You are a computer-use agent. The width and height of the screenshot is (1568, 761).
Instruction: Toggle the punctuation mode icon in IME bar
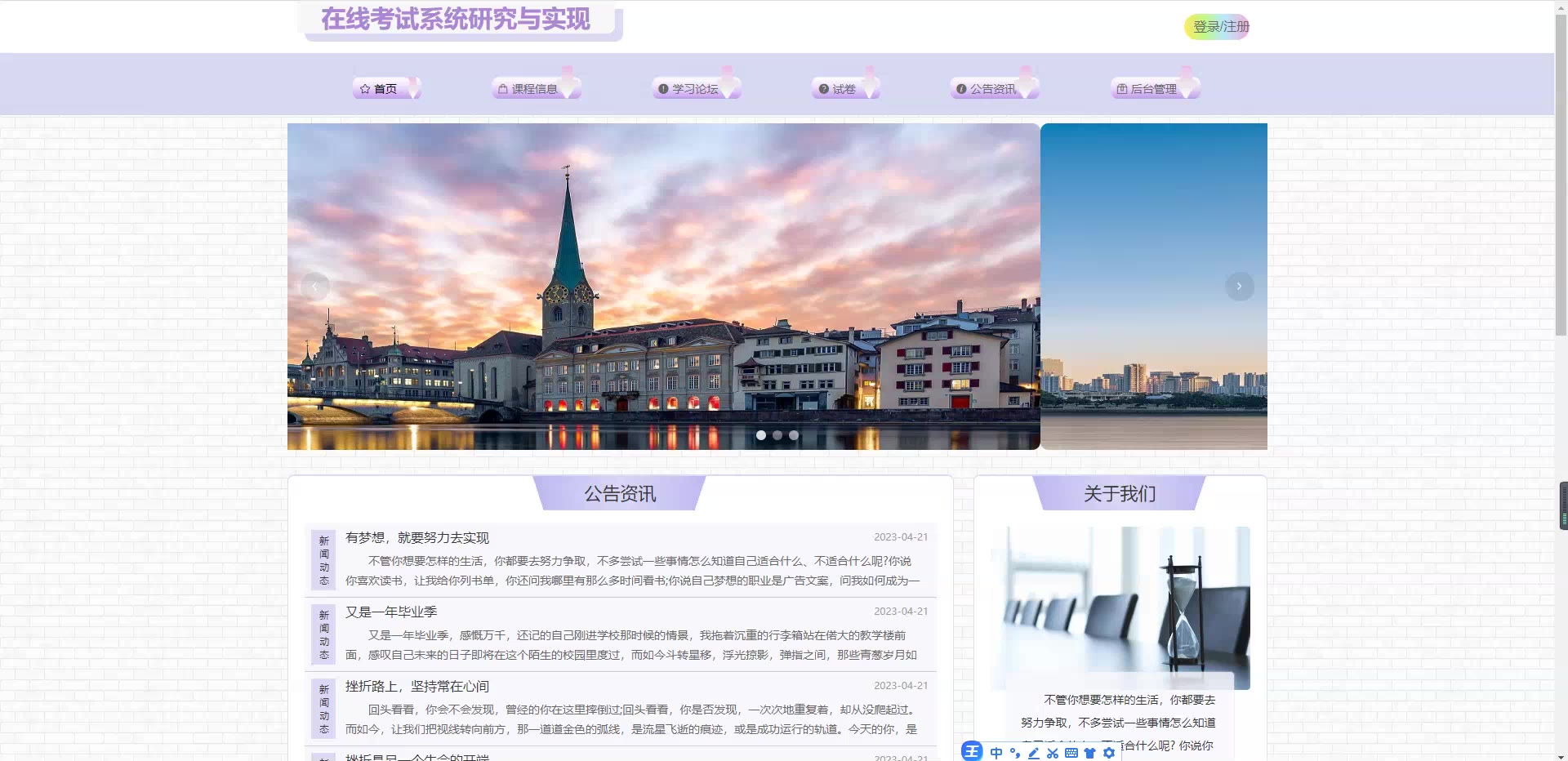tap(1015, 753)
